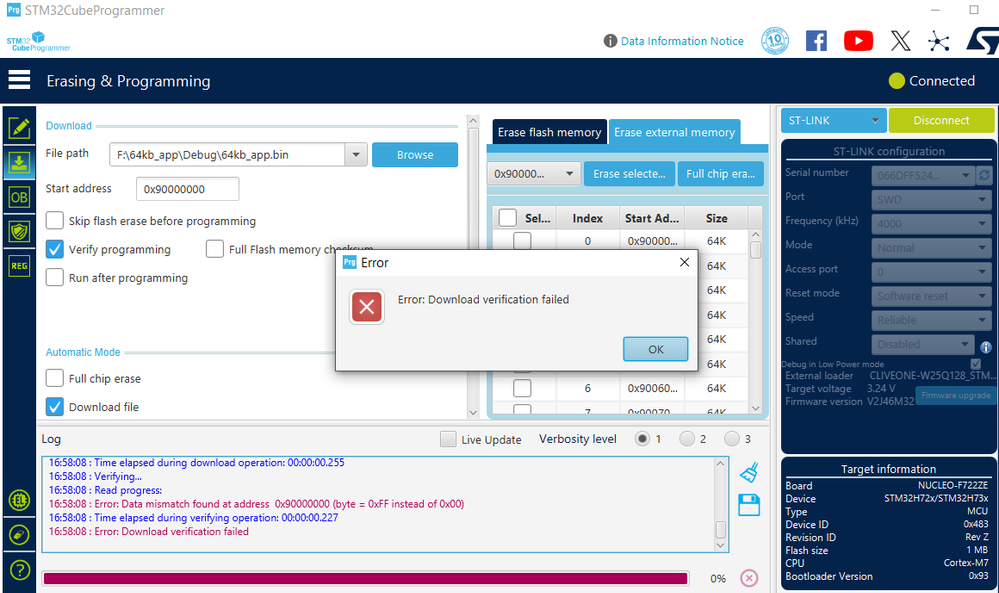The image size is (999, 593).
Task: Click the Size column header
Action: (x=716, y=218)
